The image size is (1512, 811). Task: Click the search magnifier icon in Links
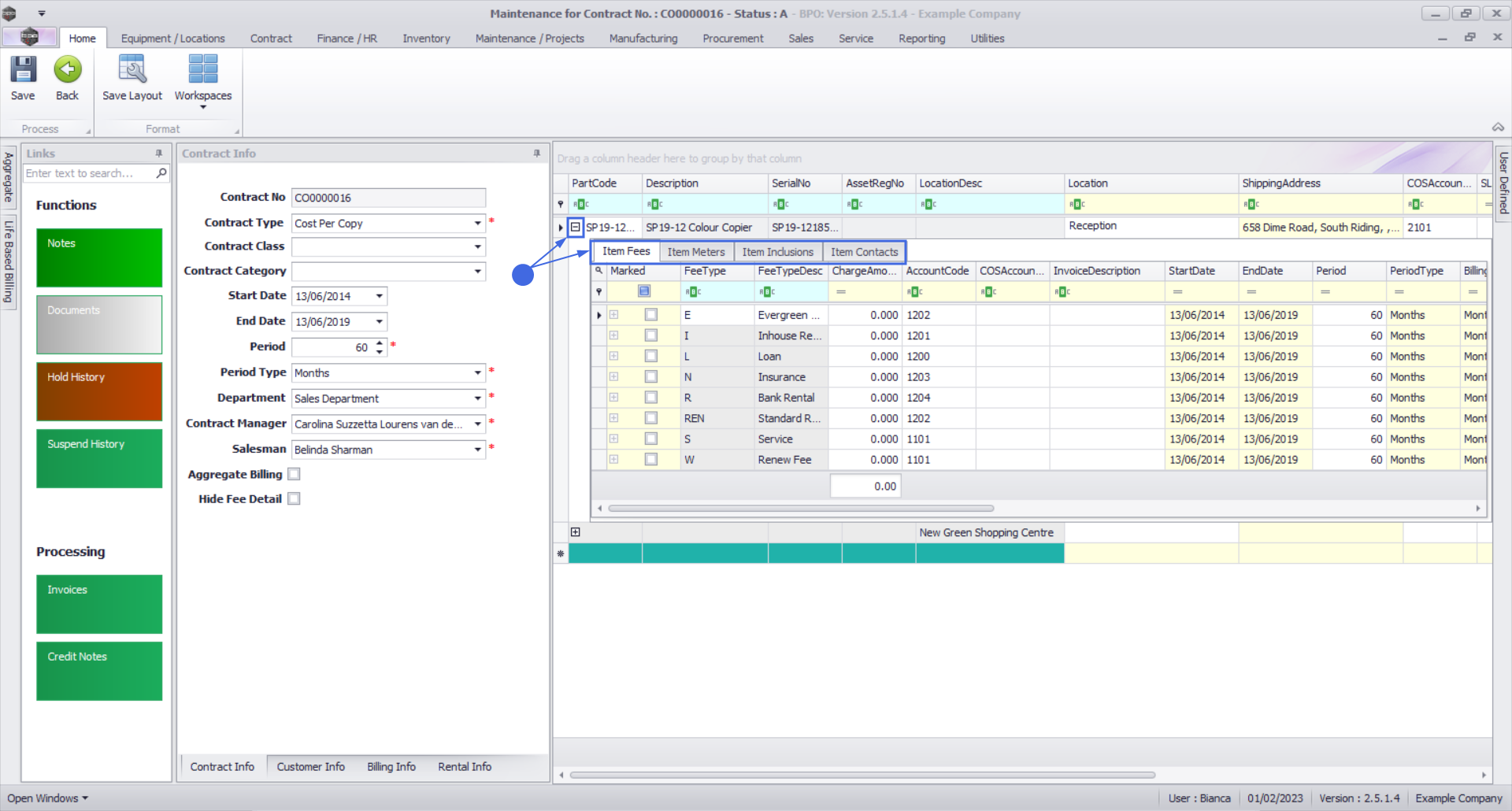click(161, 173)
